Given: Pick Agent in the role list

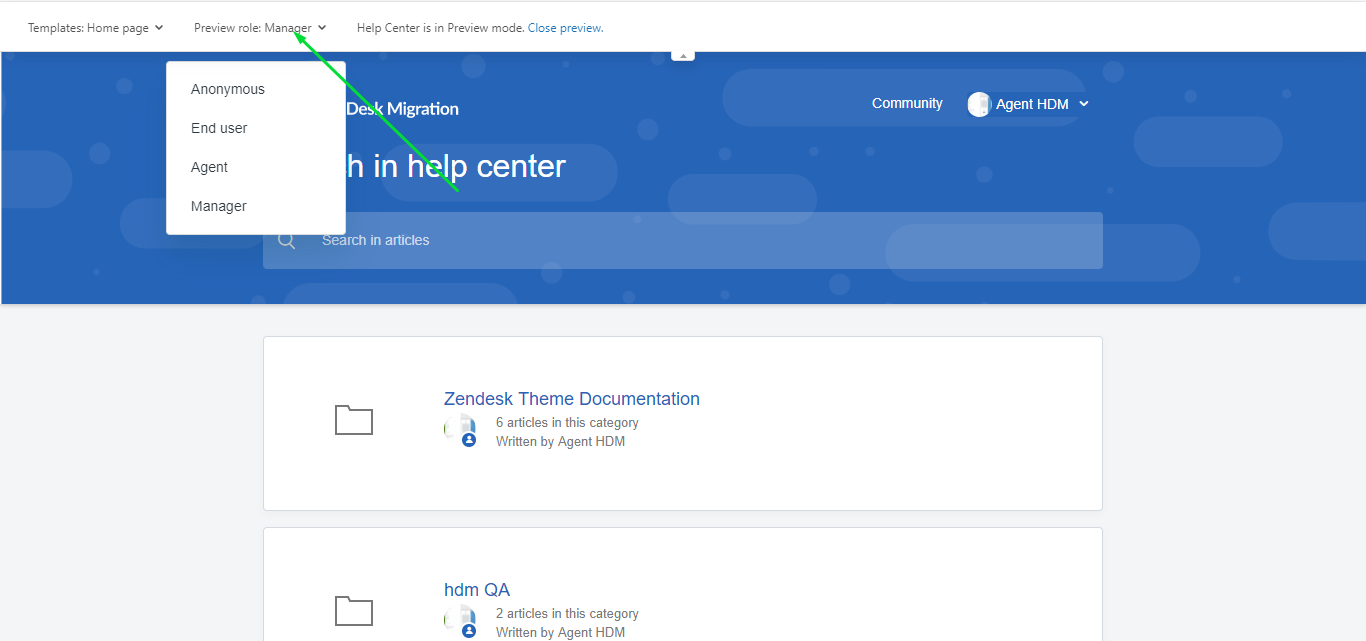Looking at the screenshot, I should click(210, 167).
